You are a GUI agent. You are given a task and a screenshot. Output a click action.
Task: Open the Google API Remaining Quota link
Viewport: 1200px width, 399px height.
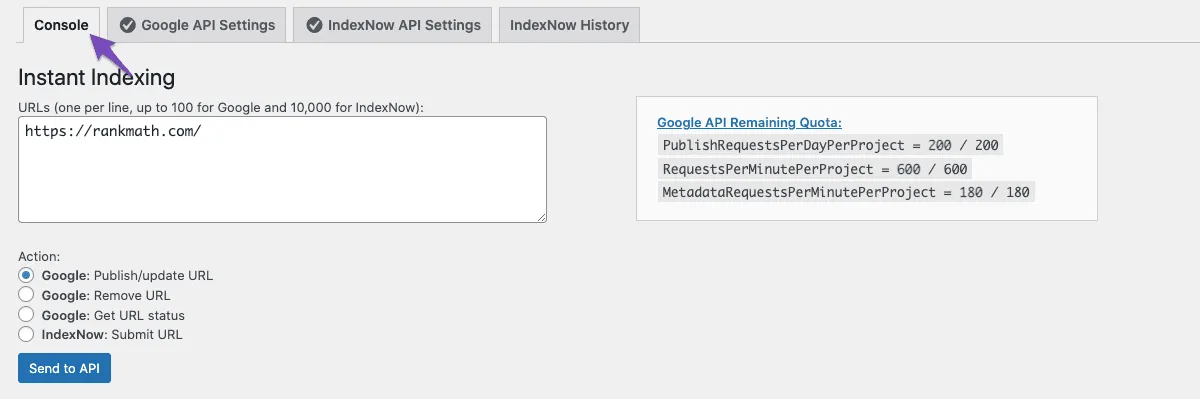pyautogui.click(x=749, y=123)
